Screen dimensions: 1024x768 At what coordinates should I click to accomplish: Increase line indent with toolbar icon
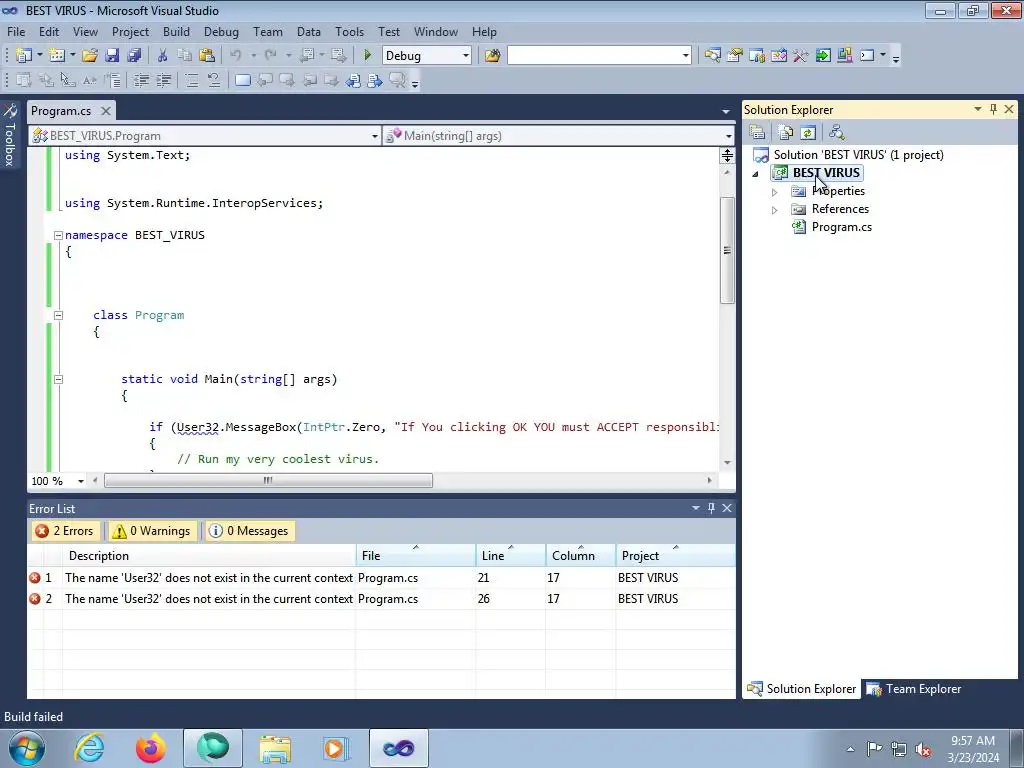tap(163, 80)
